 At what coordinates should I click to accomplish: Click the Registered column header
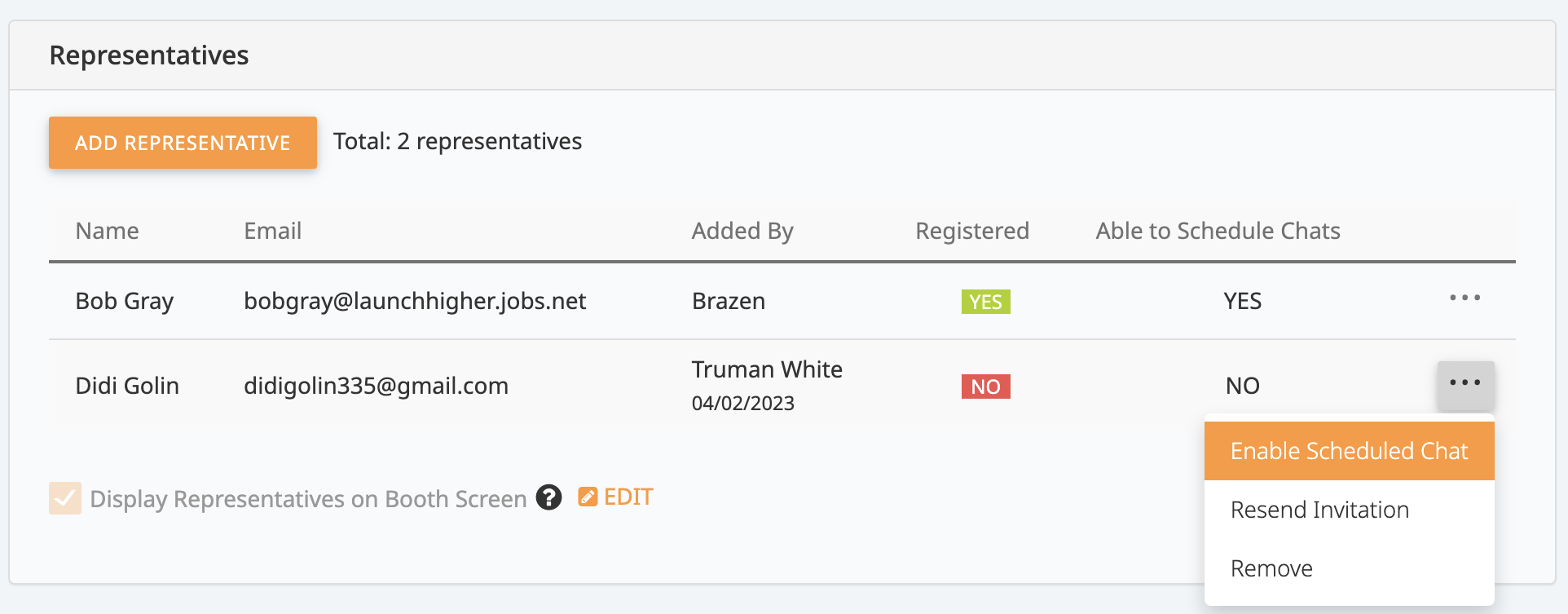[971, 231]
